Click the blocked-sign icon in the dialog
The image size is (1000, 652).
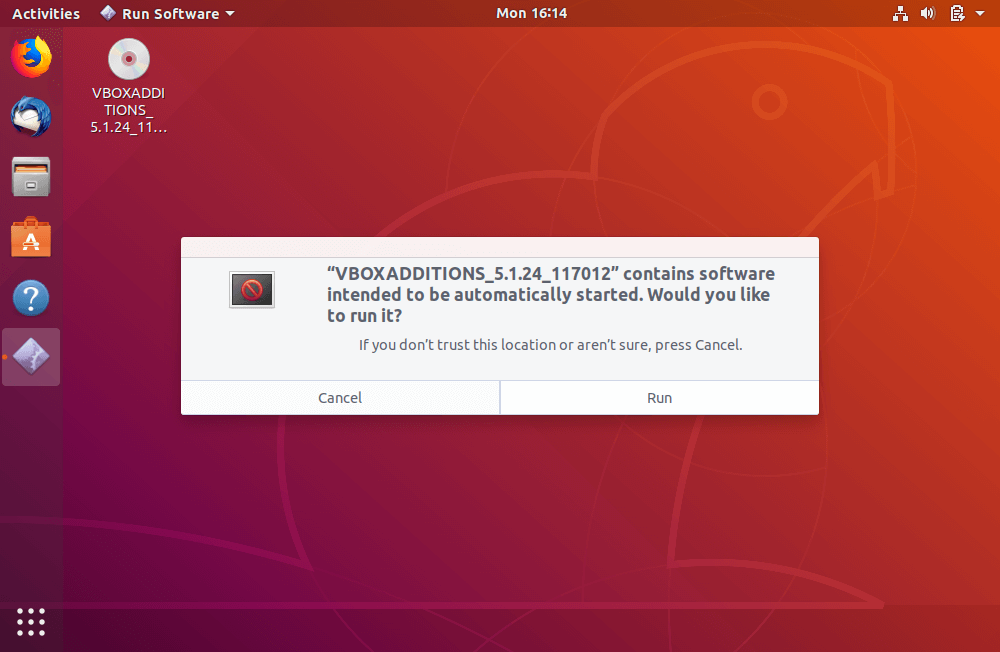pos(252,290)
